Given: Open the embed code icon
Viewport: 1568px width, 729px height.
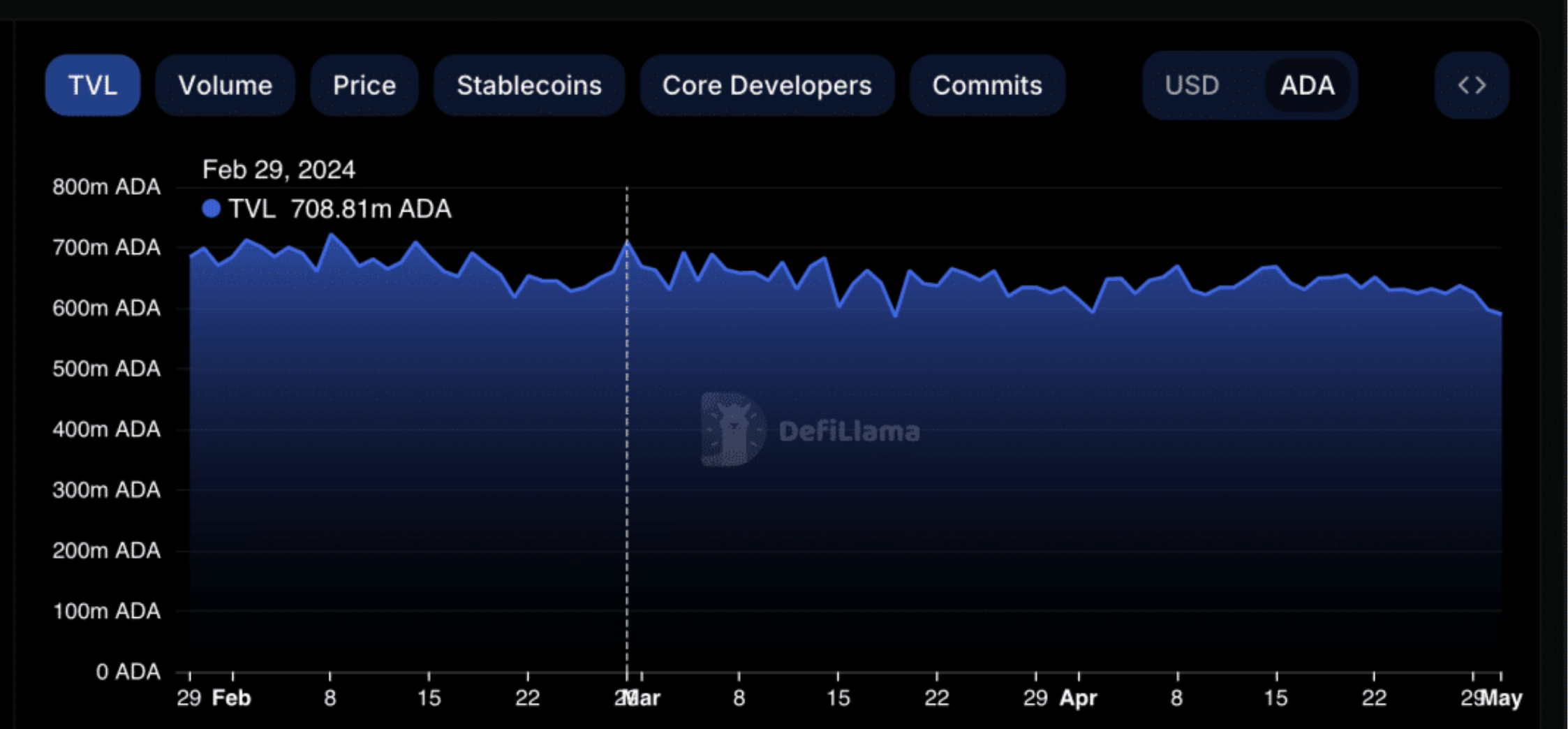Looking at the screenshot, I should coord(1472,85).
